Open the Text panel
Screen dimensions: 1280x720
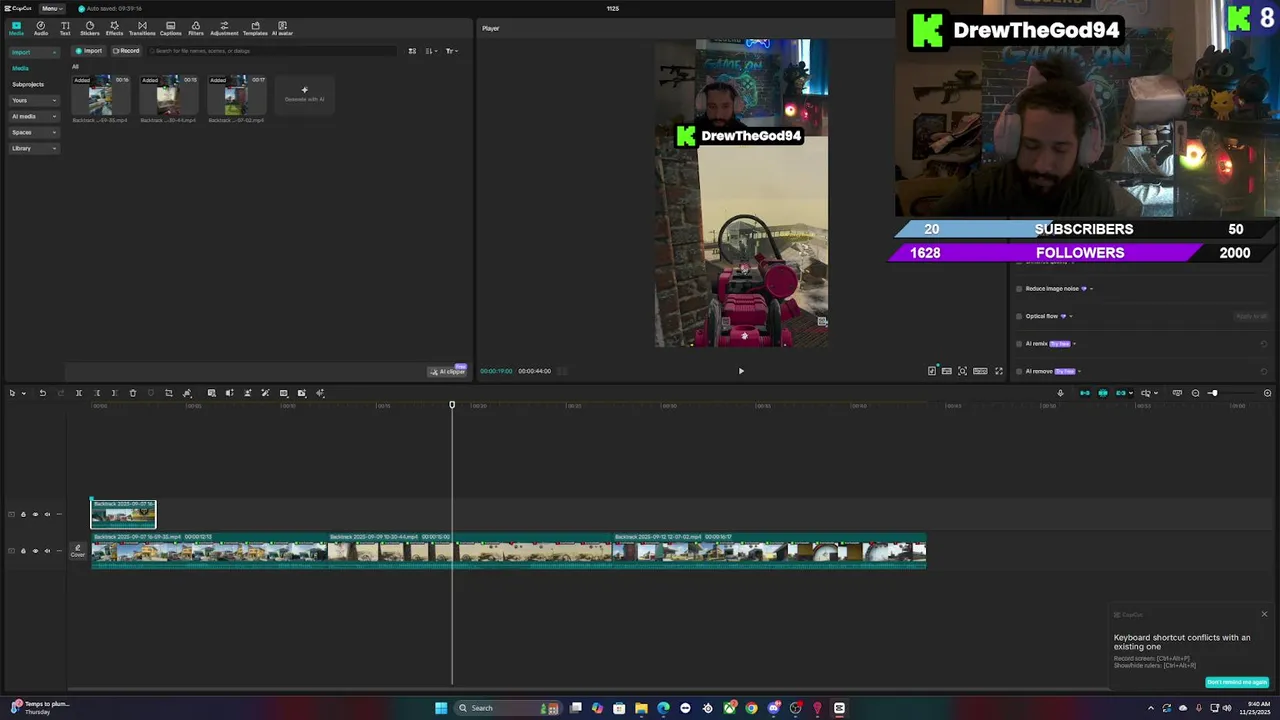(65, 28)
